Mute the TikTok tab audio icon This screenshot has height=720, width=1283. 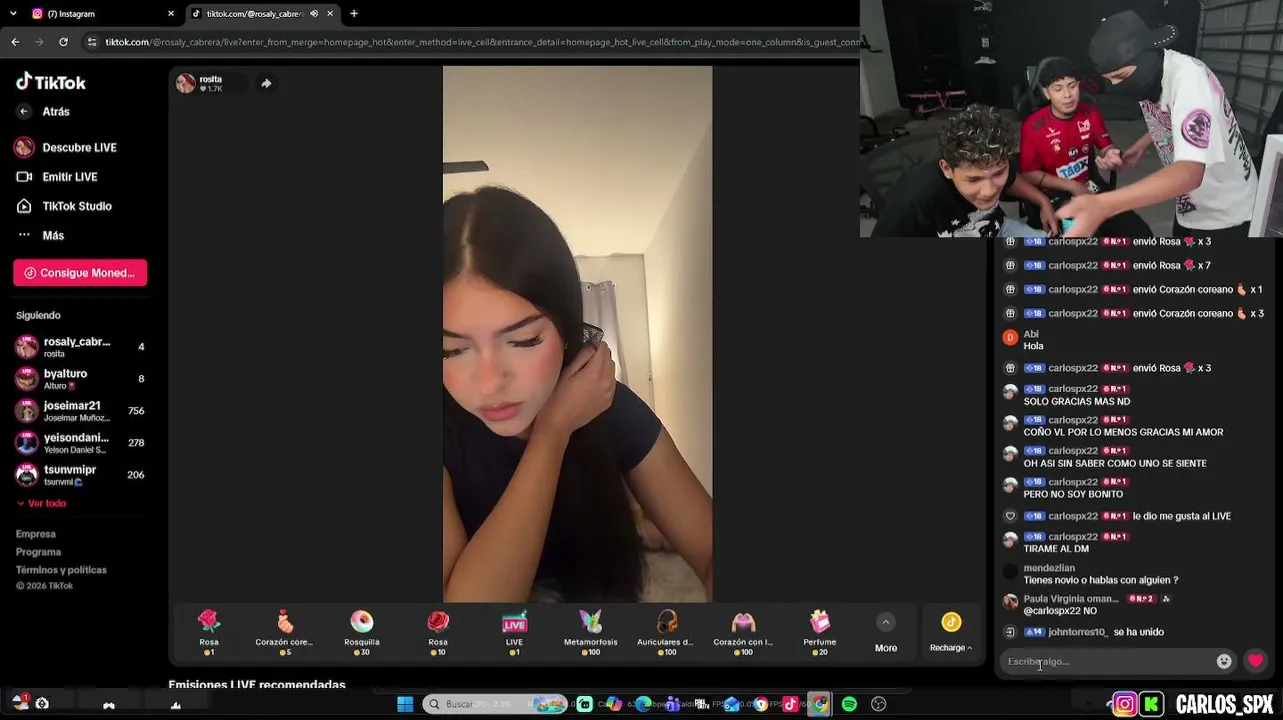pos(314,14)
